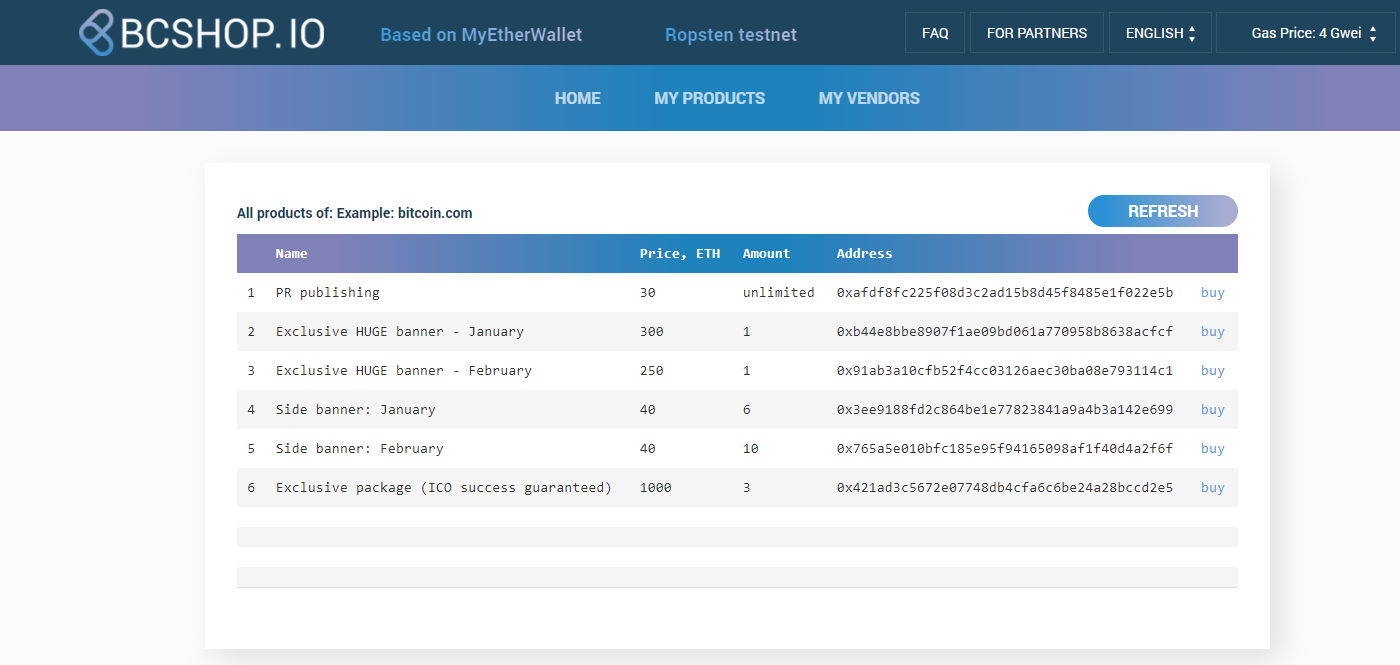Switch to the MY VENDORS tab
Viewport: 1400px width, 665px height.
pyautogui.click(x=869, y=98)
